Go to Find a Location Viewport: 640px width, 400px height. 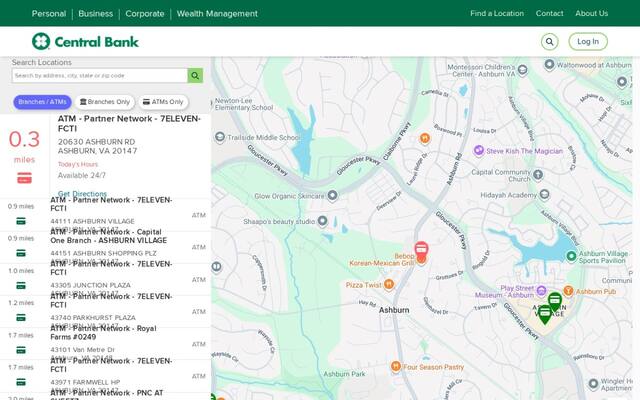pyautogui.click(x=497, y=13)
